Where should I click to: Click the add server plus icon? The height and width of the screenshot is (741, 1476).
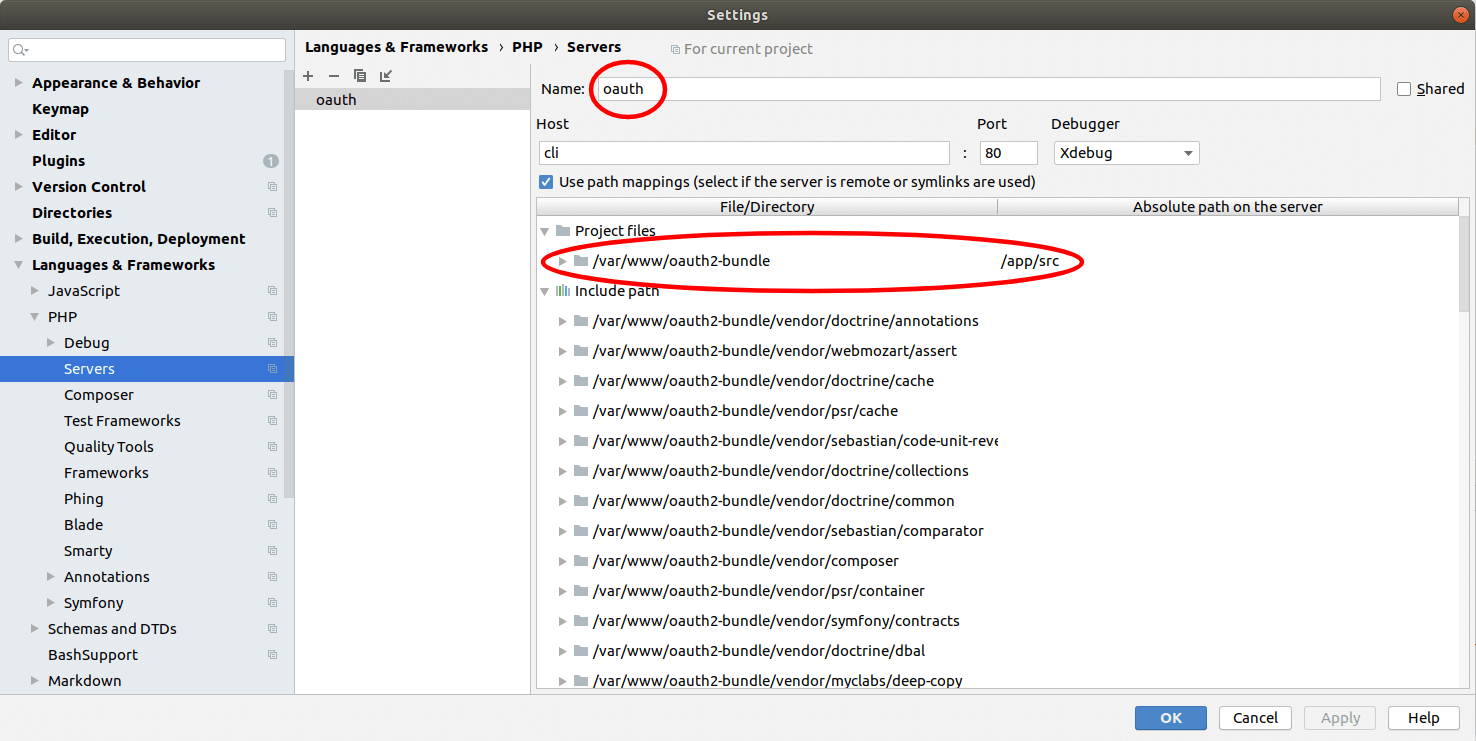[308, 76]
